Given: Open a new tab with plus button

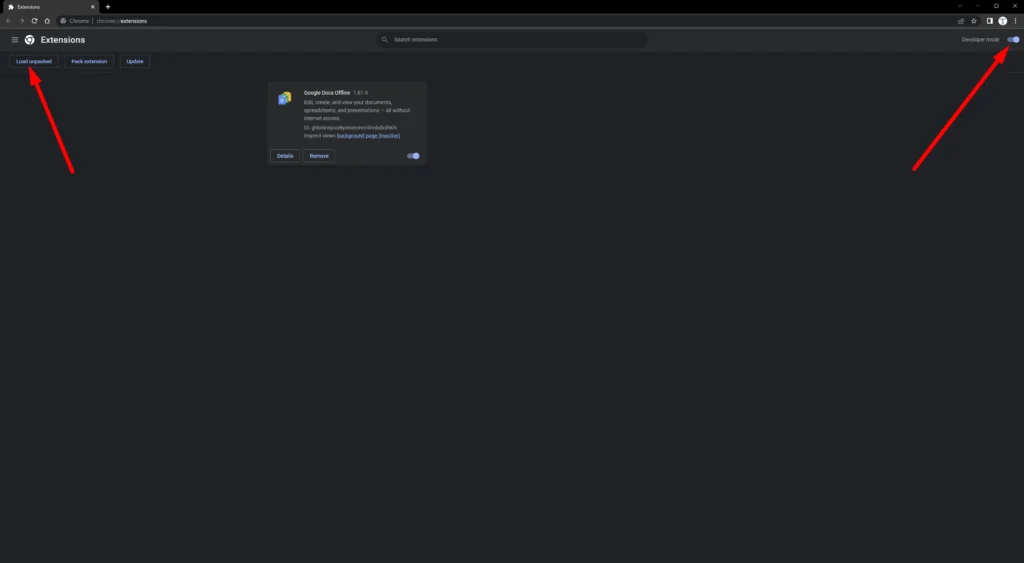Looking at the screenshot, I should click(108, 7).
